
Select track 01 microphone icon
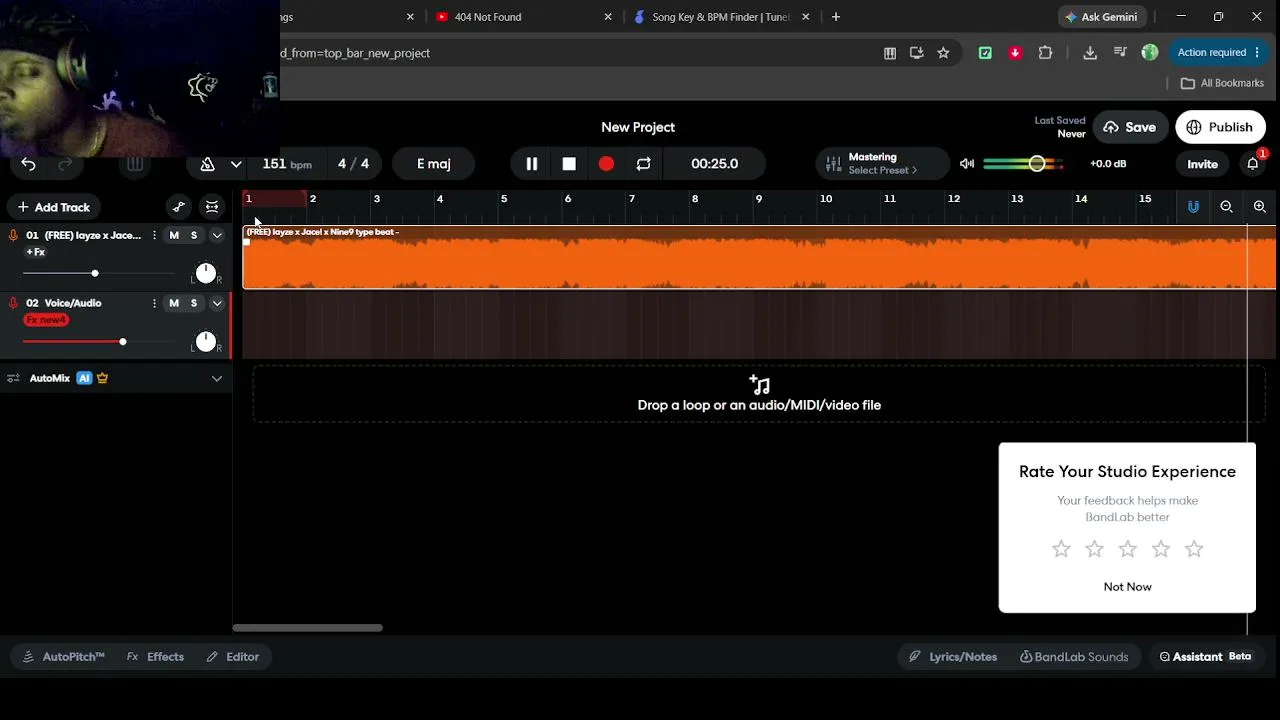[13, 235]
